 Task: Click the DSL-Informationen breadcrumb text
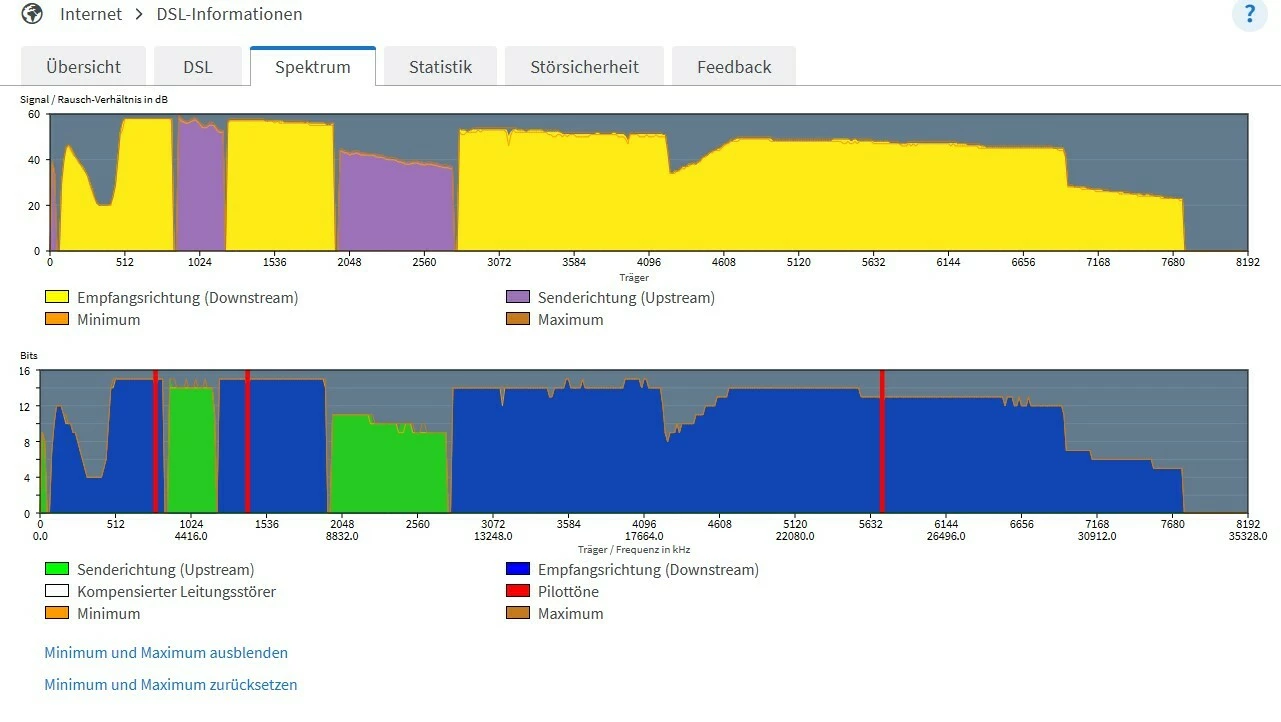click(229, 14)
